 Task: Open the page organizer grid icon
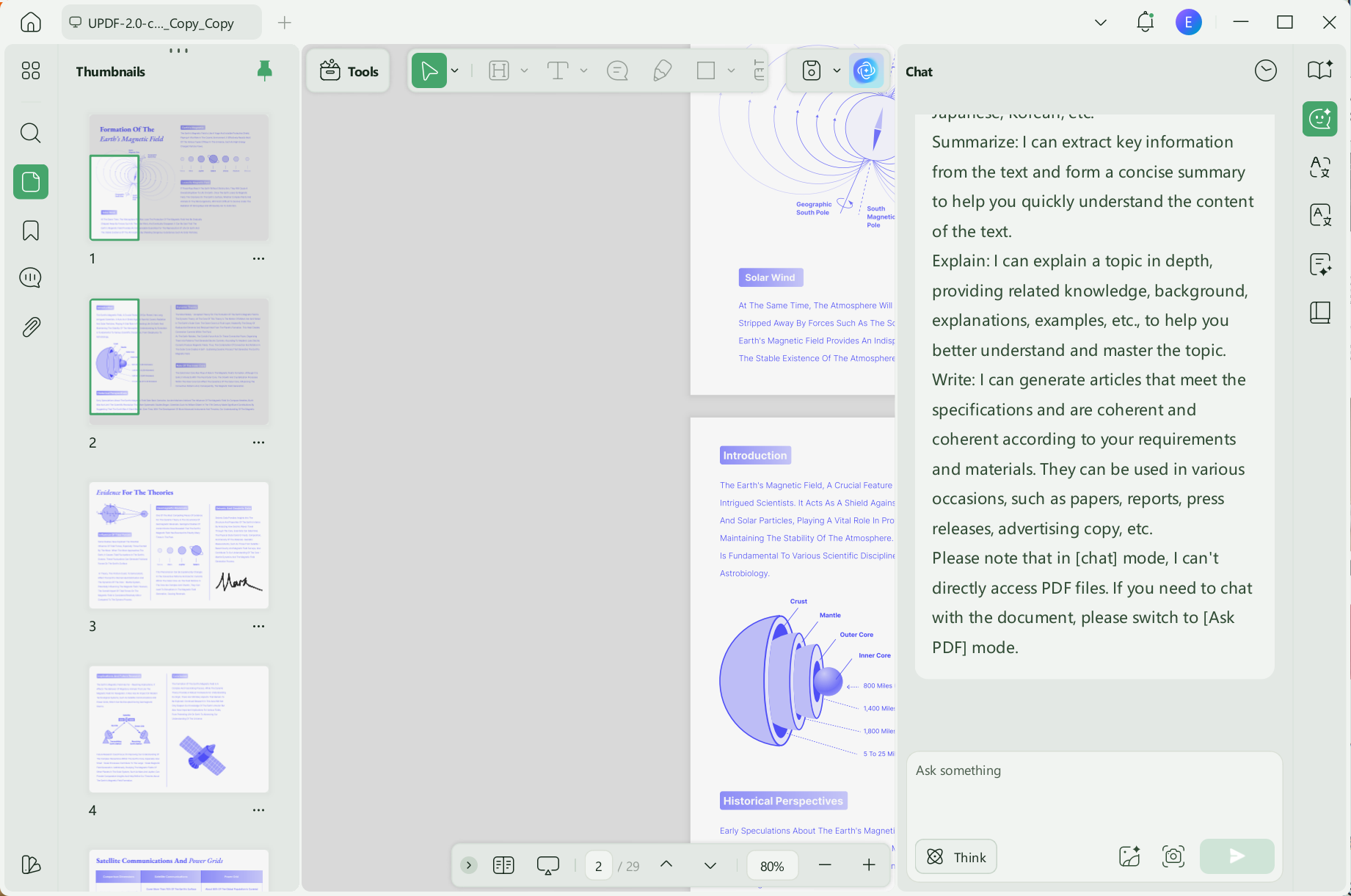[31, 70]
